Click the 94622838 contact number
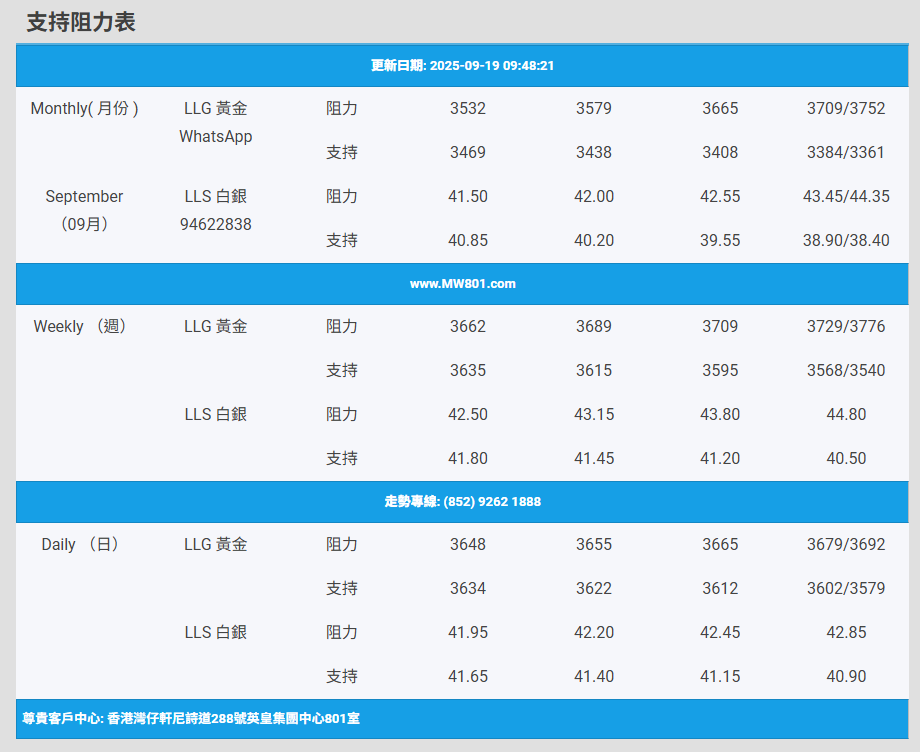 point(215,225)
